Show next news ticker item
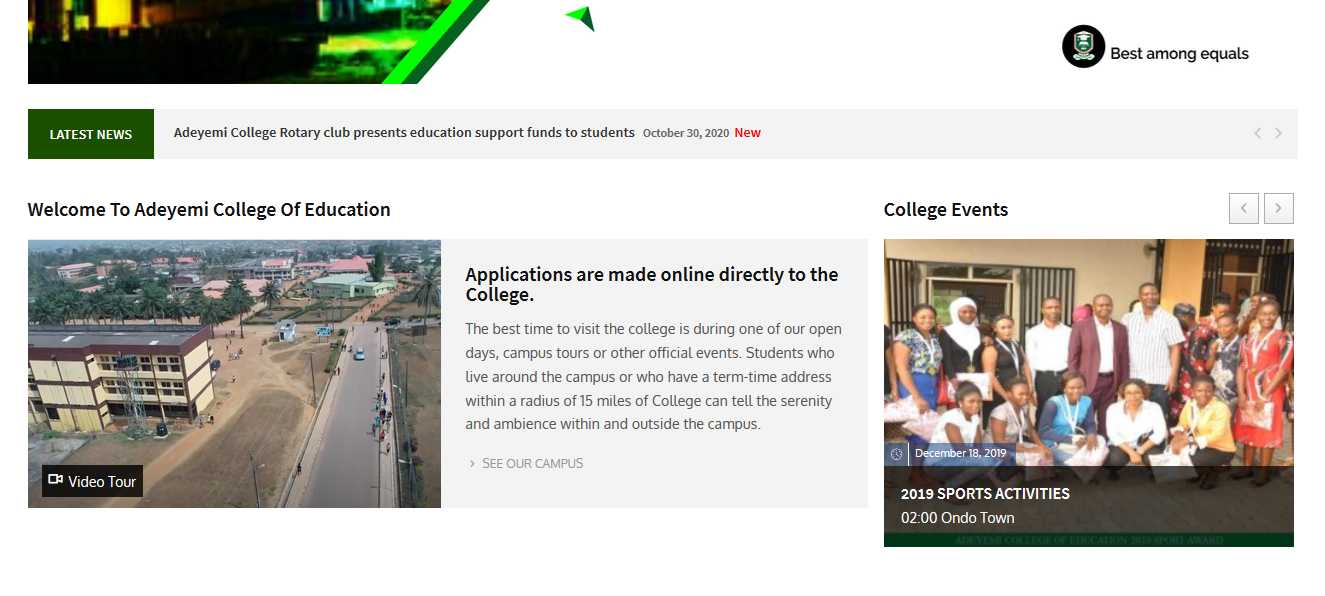1325x596 pixels. click(1278, 134)
